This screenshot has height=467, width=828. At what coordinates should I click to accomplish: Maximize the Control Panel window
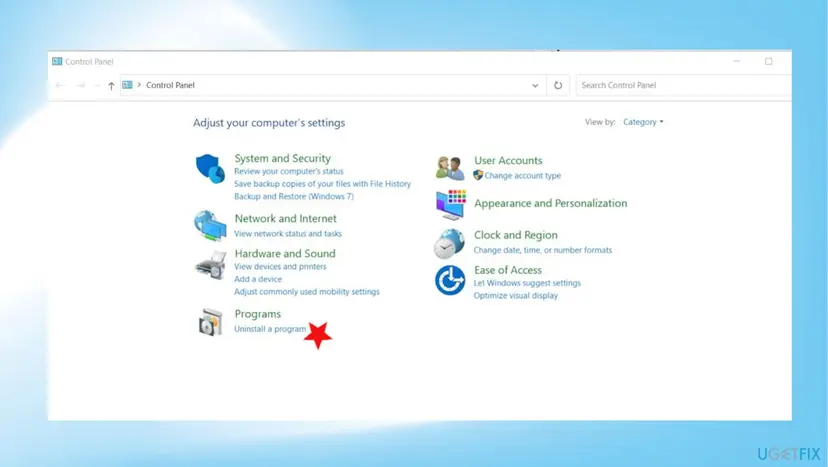(769, 61)
